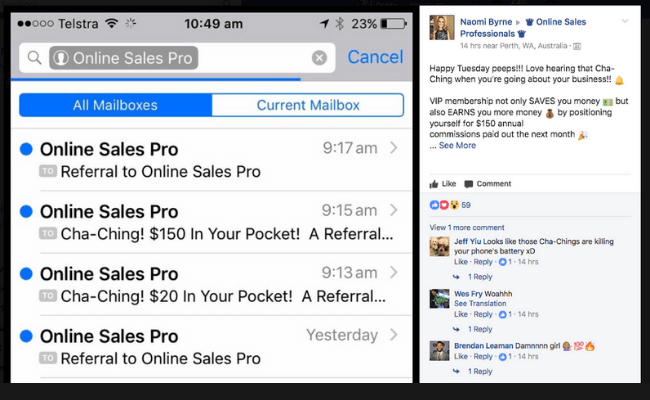Tap the magnifying glass search icon
The image size is (650, 400).
[x=34, y=58]
